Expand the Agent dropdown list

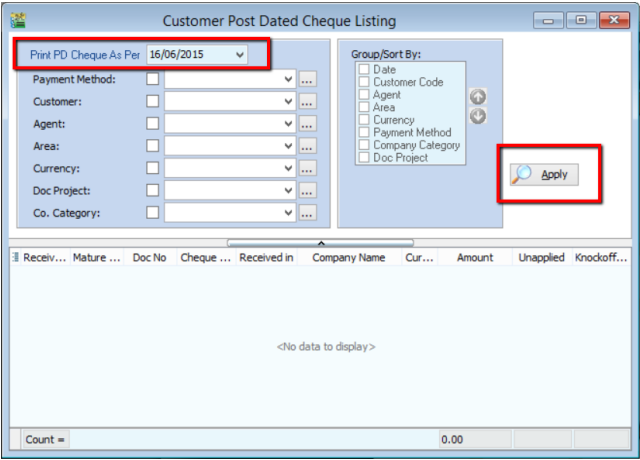(289, 123)
